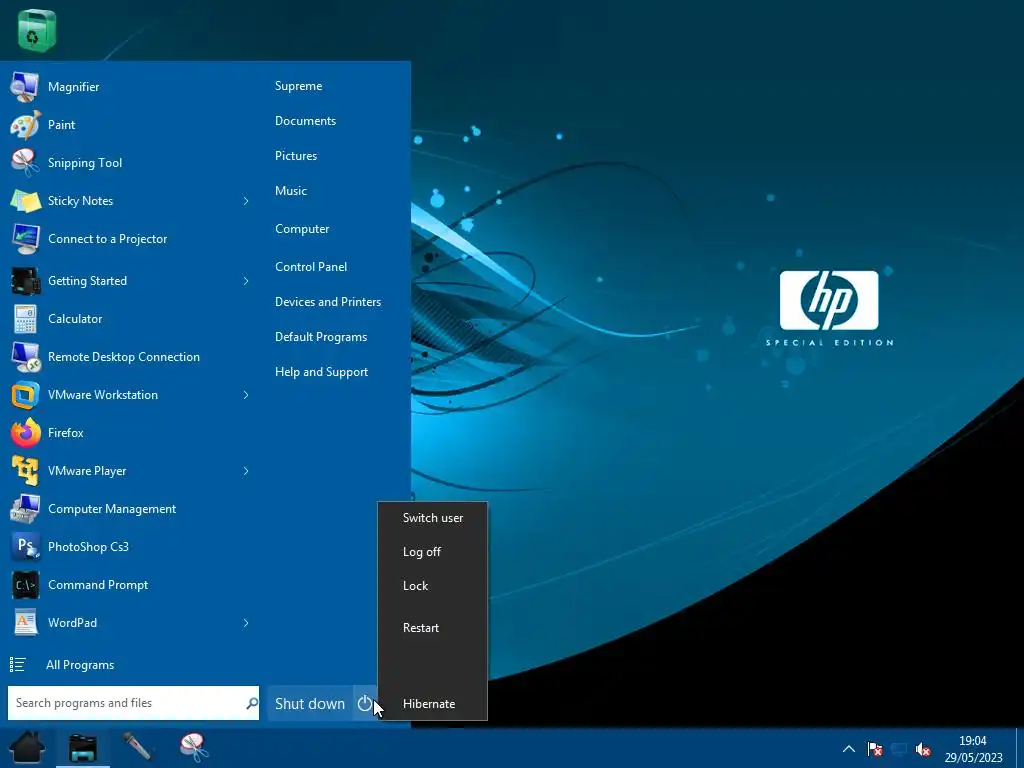Open the Documents link
The width and height of the screenshot is (1024, 768).
(x=306, y=121)
